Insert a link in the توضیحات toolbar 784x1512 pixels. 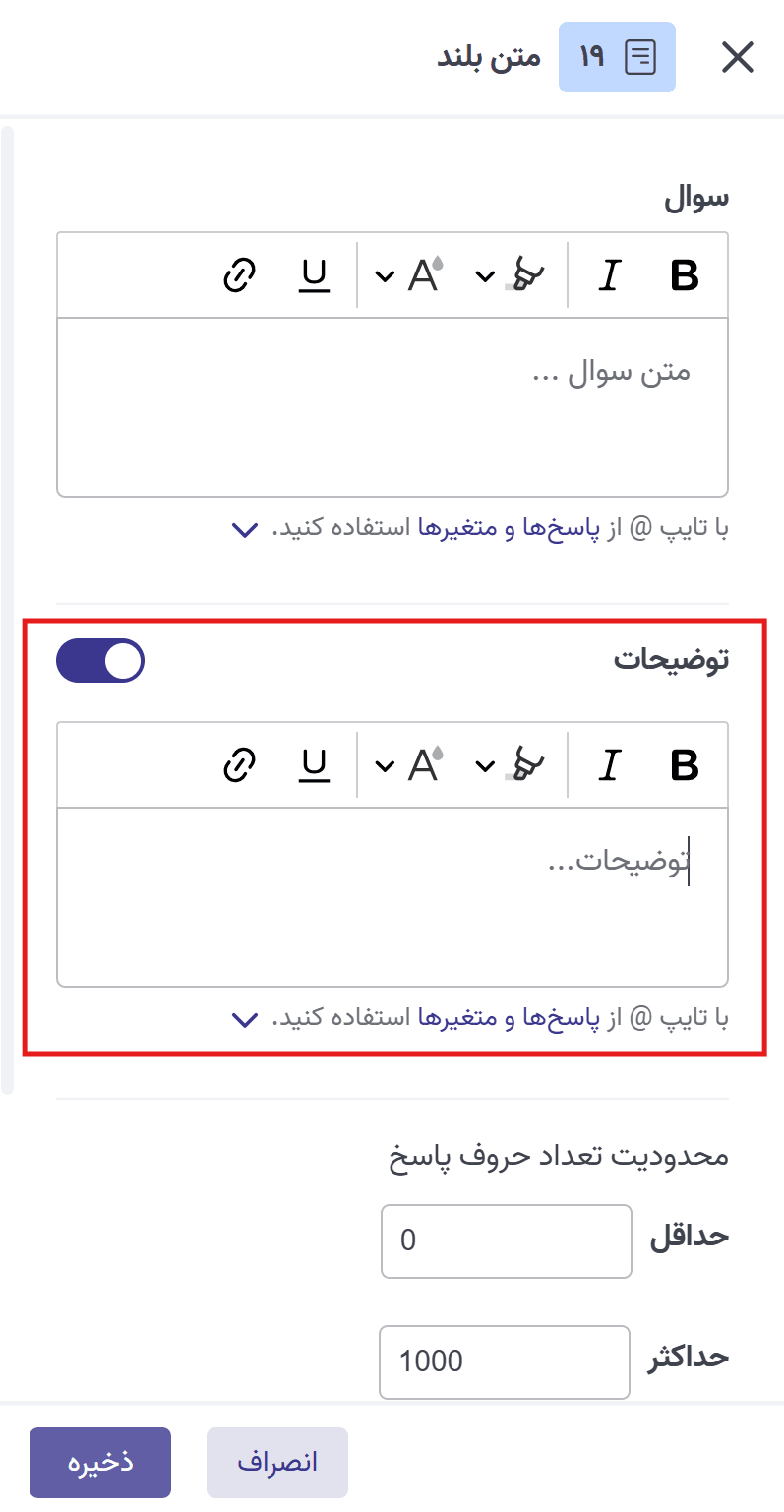tap(237, 764)
